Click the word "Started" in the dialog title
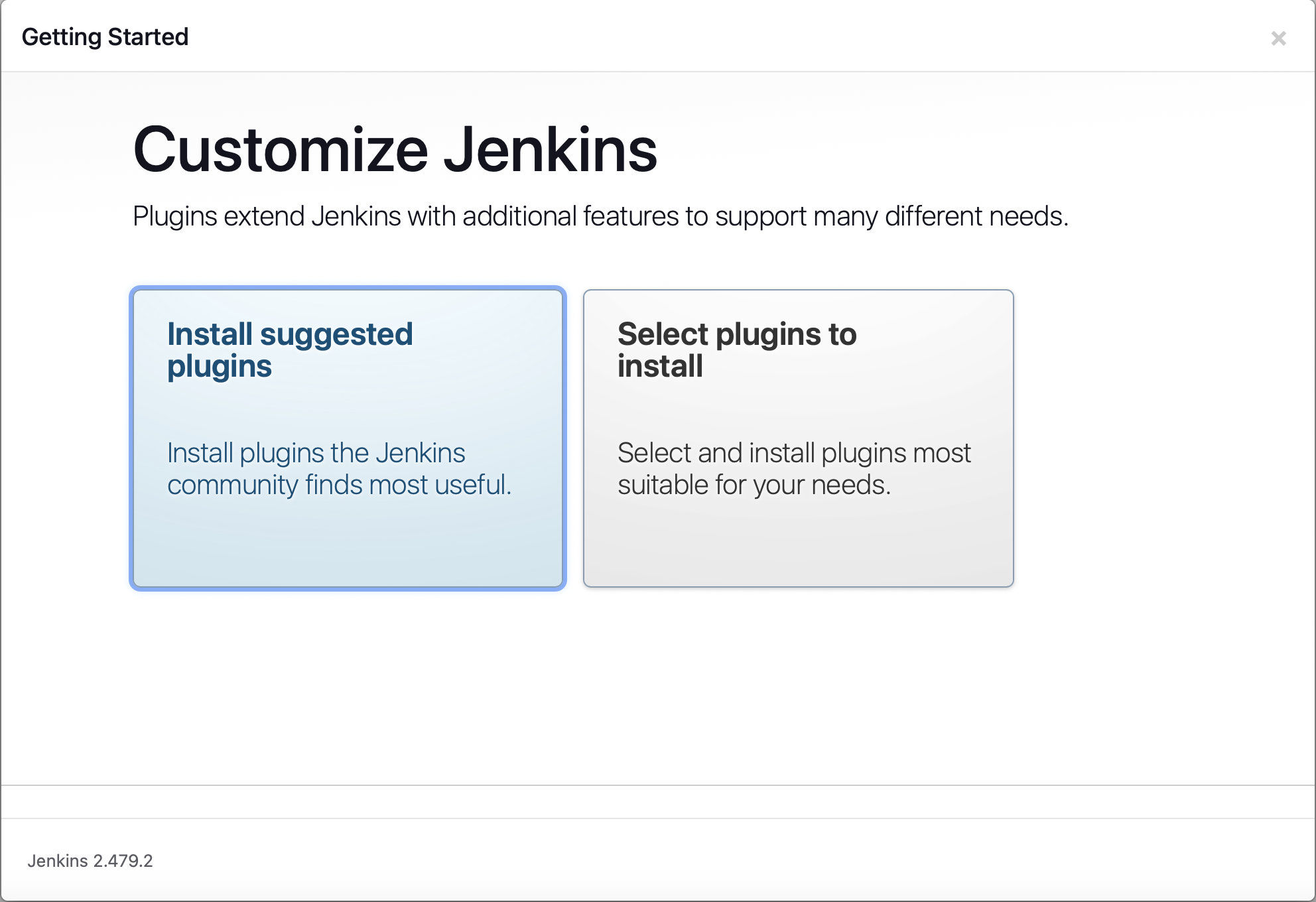The height and width of the screenshot is (902, 1316). pos(148,37)
